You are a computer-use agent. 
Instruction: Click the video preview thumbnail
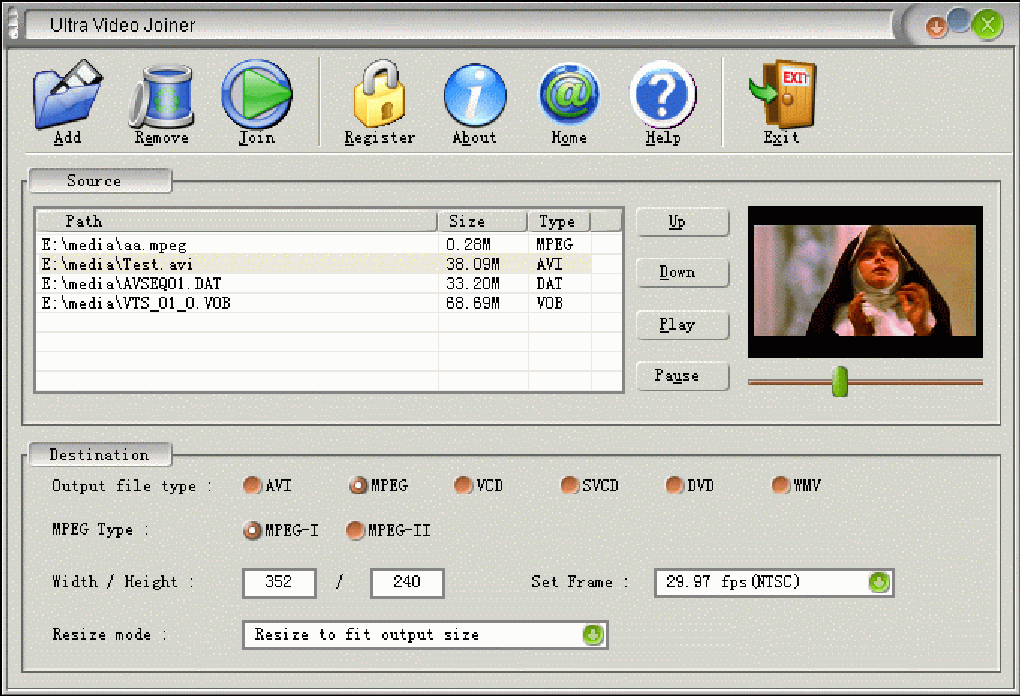pyautogui.click(x=865, y=282)
